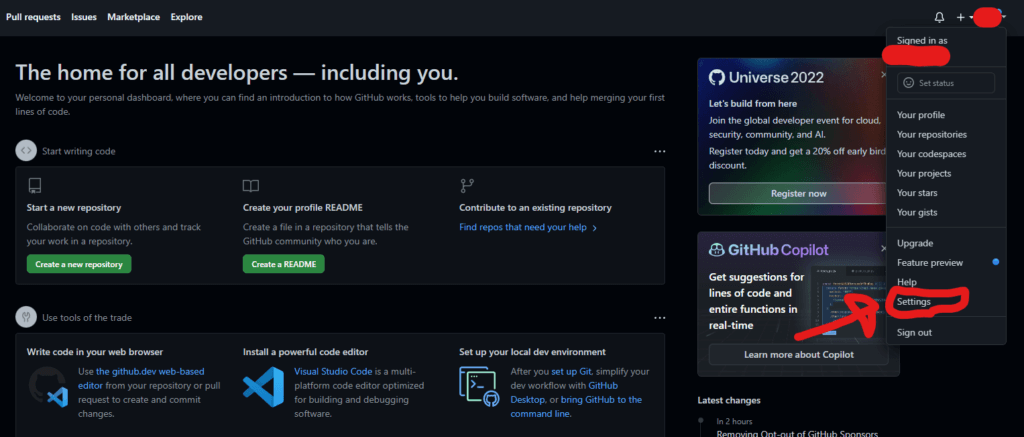Select Your repositories from the user menu

click(x=932, y=135)
